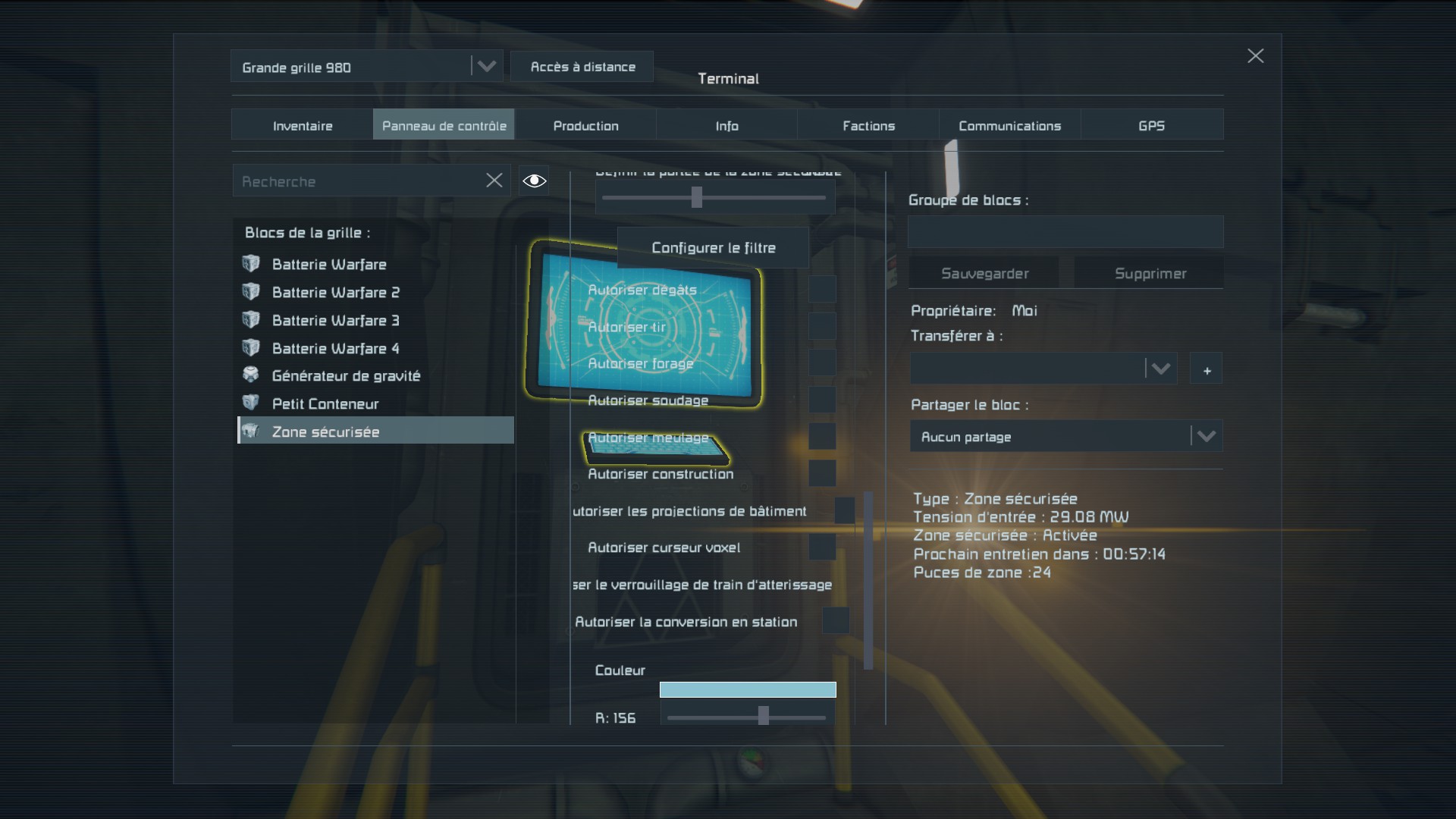This screenshot has width=1456, height=819.
Task: Click the Petit Conteneur block icon
Action: pos(251,403)
